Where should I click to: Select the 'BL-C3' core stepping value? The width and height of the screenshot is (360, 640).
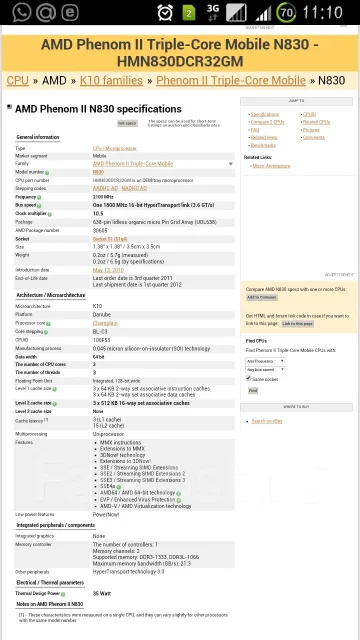point(100,332)
